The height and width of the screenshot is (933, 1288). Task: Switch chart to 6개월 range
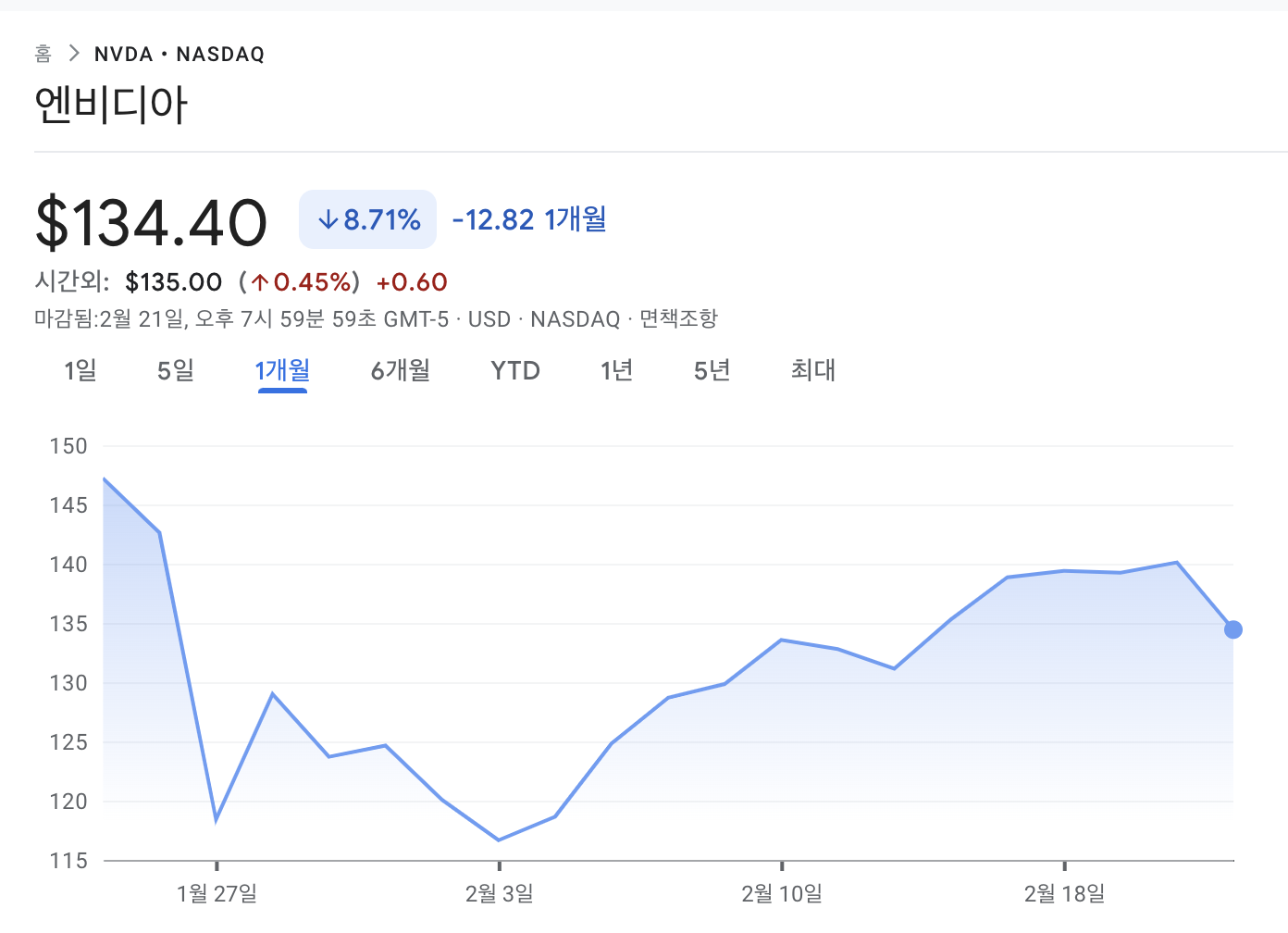pyautogui.click(x=401, y=370)
